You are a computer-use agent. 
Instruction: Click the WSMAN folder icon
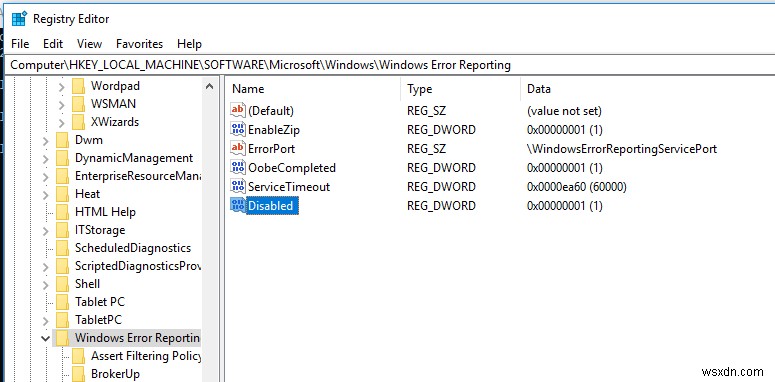point(79,104)
